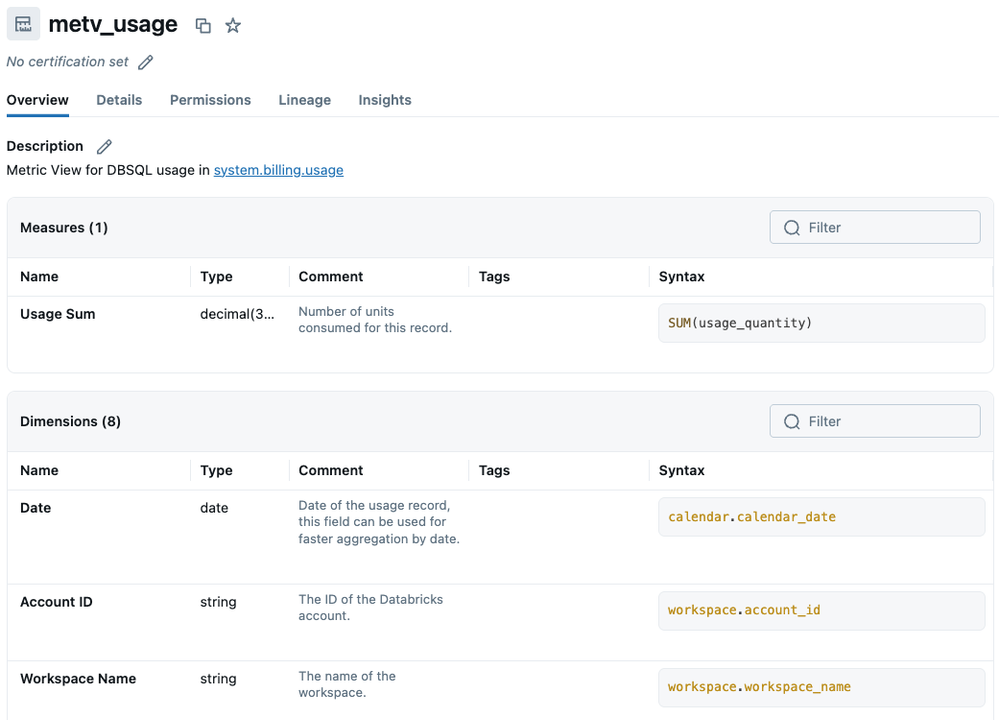Image resolution: width=999 pixels, height=720 pixels.
Task: Click the search icon in the Dimensions filter
Action: coord(791,421)
